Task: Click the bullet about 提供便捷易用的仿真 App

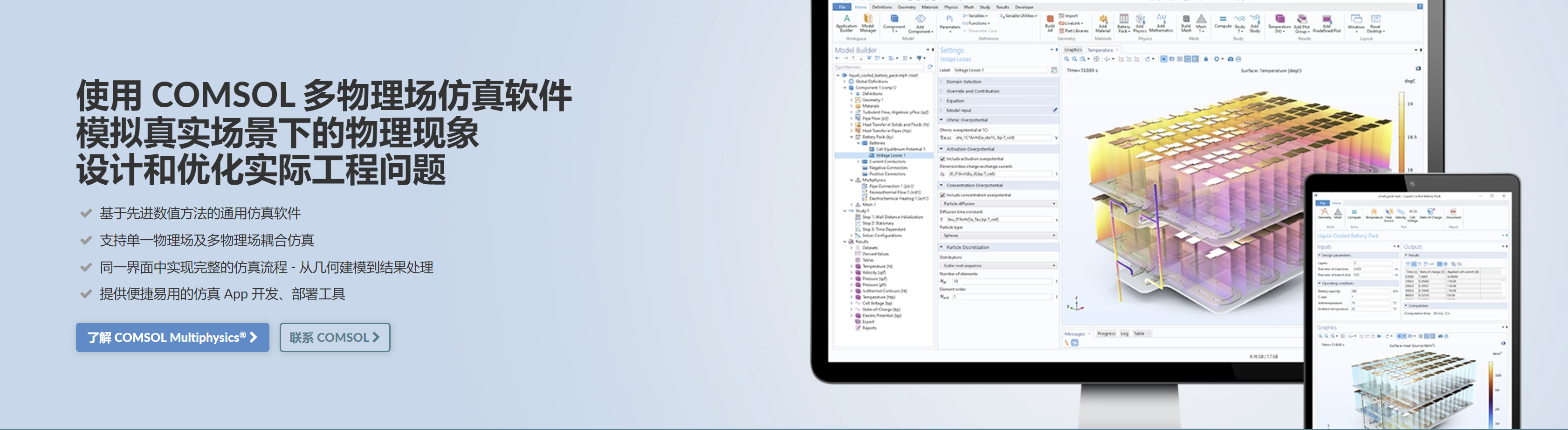Action: 222,293
